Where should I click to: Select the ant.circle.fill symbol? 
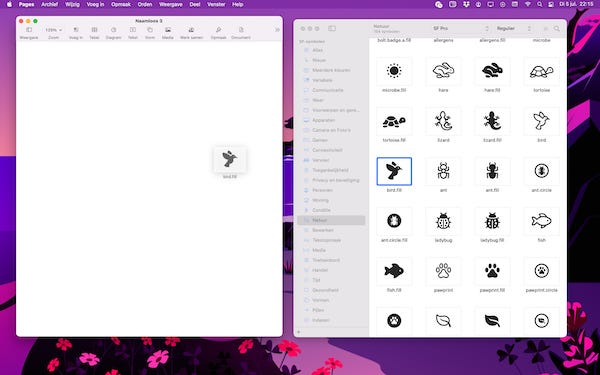point(394,221)
